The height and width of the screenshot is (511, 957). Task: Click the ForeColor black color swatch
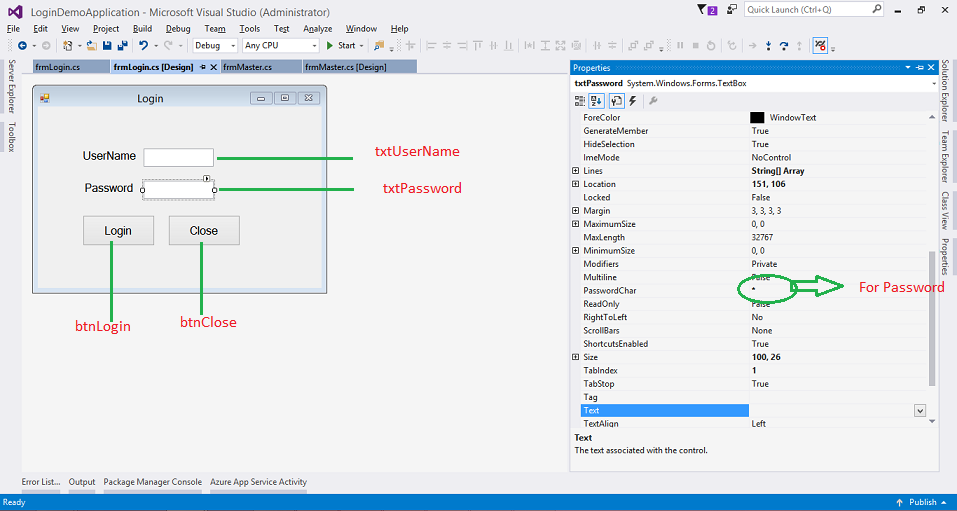757,117
